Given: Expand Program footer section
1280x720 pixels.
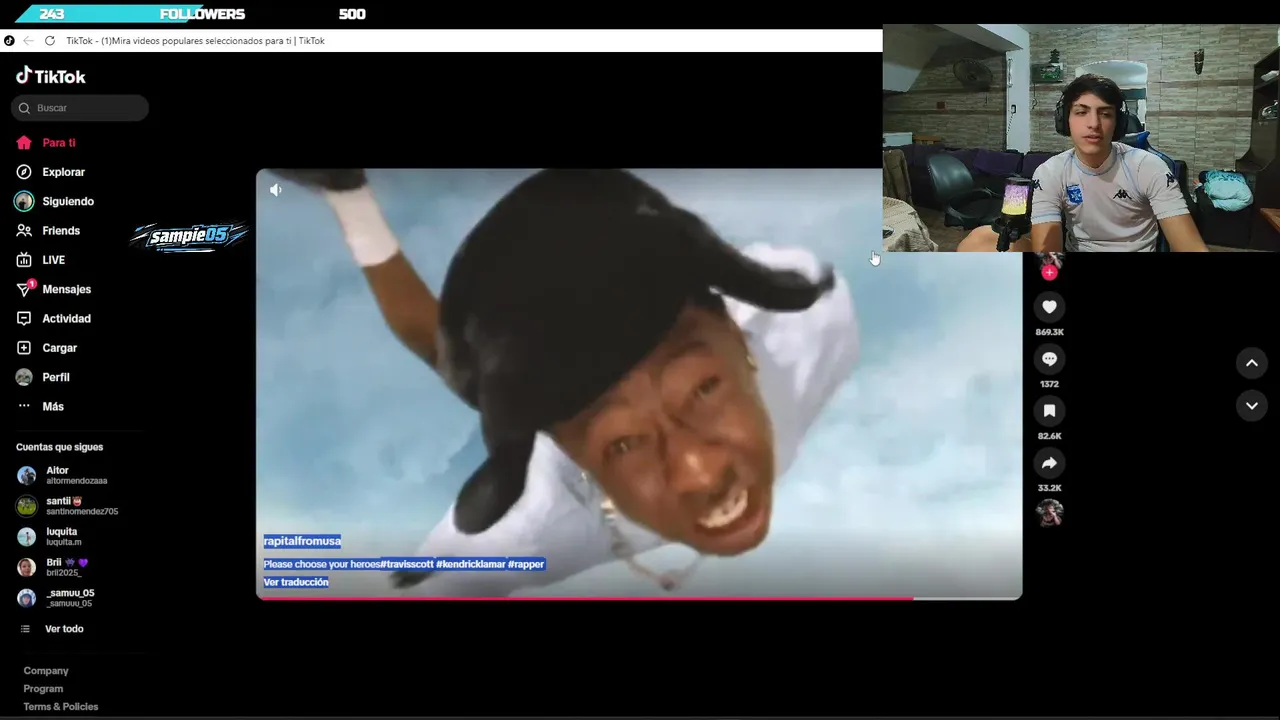Looking at the screenshot, I should click(x=43, y=689).
